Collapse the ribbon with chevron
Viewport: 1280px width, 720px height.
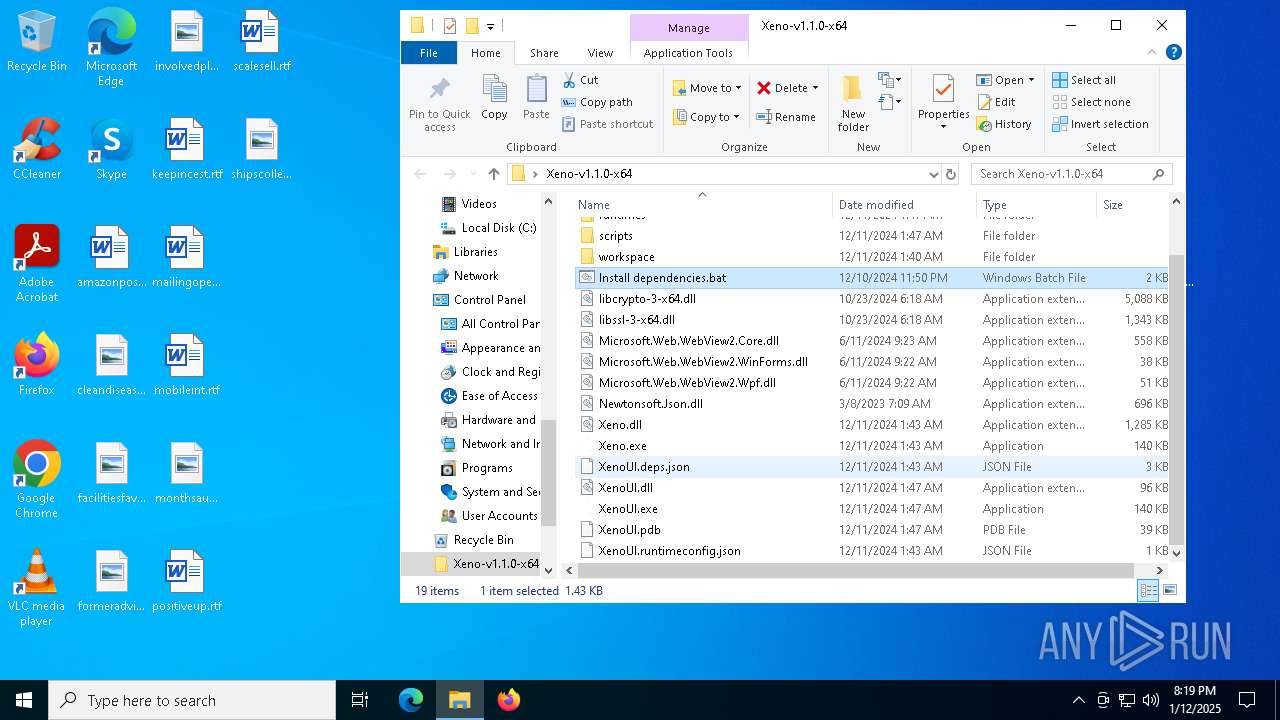point(1153,53)
